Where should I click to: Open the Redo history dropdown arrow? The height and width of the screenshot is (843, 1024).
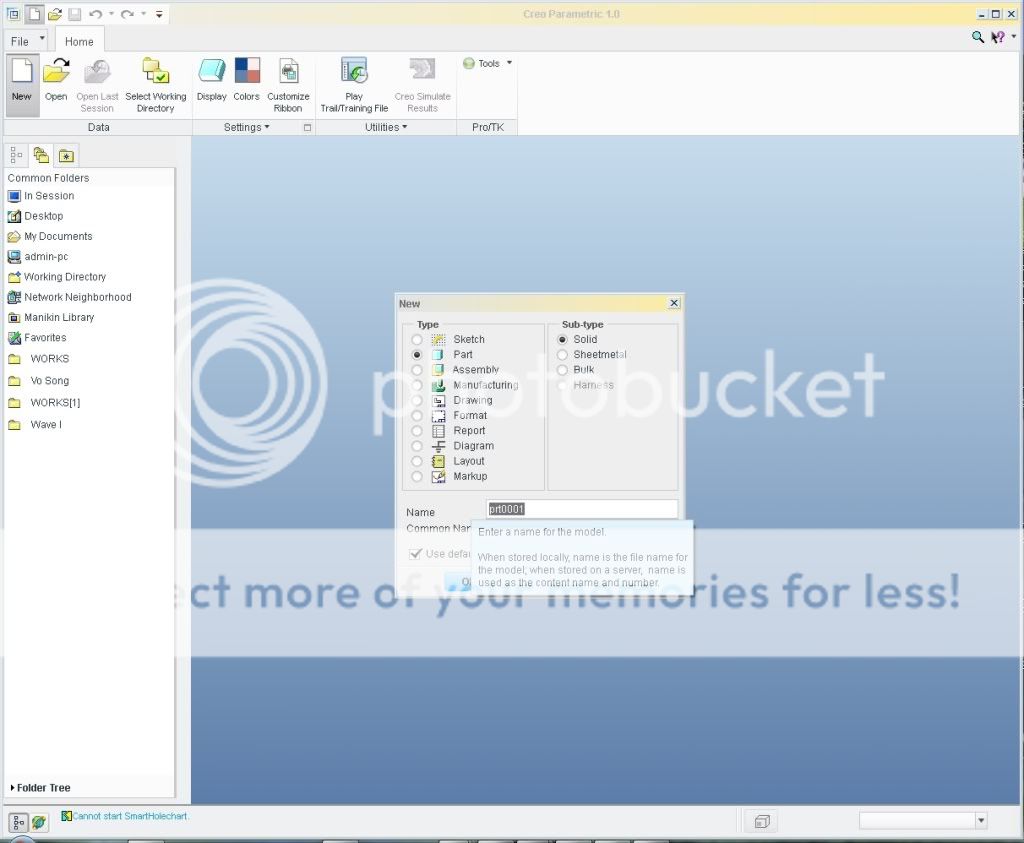tap(144, 14)
